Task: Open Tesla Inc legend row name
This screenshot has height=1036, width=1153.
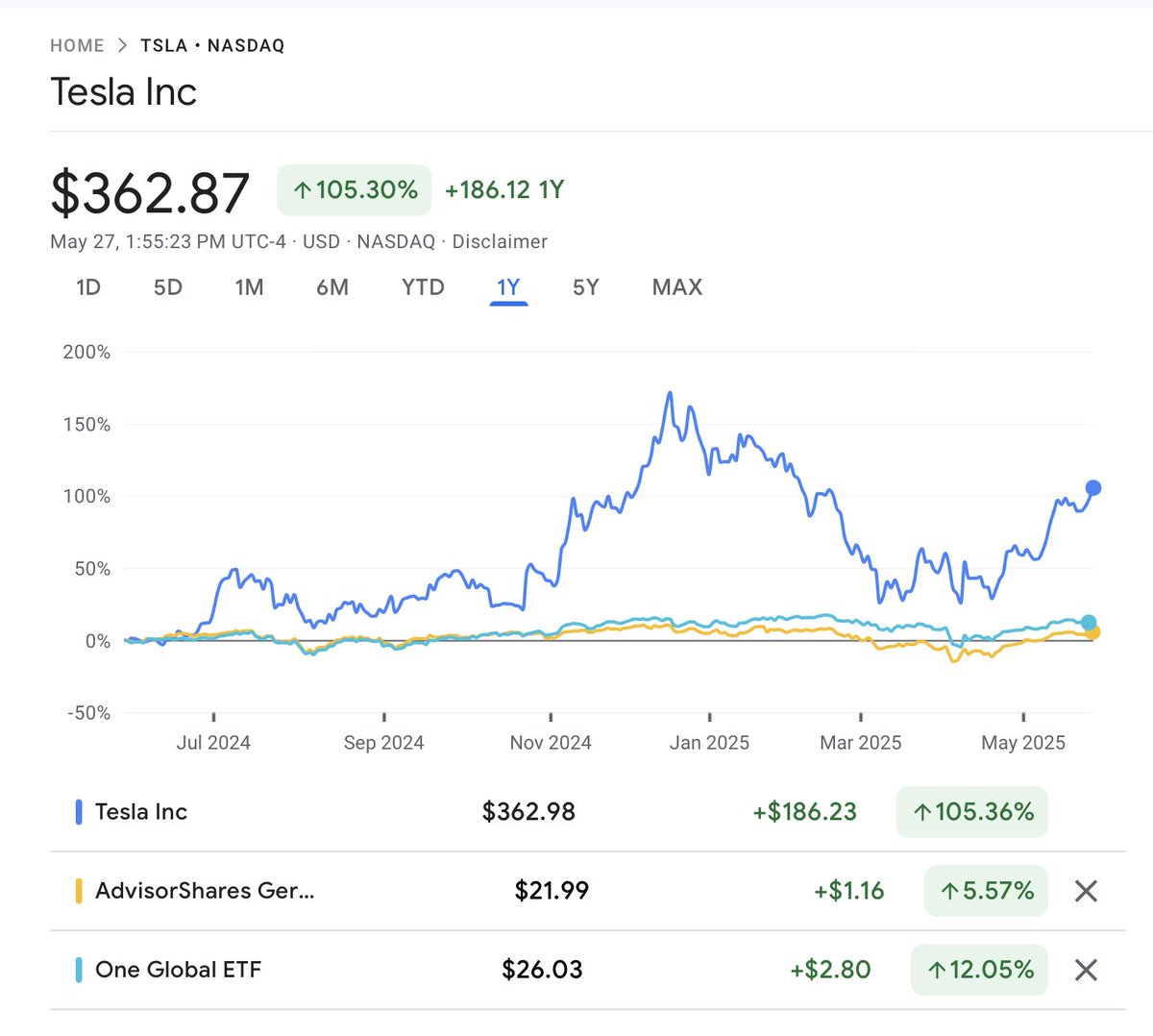Action: 141,812
